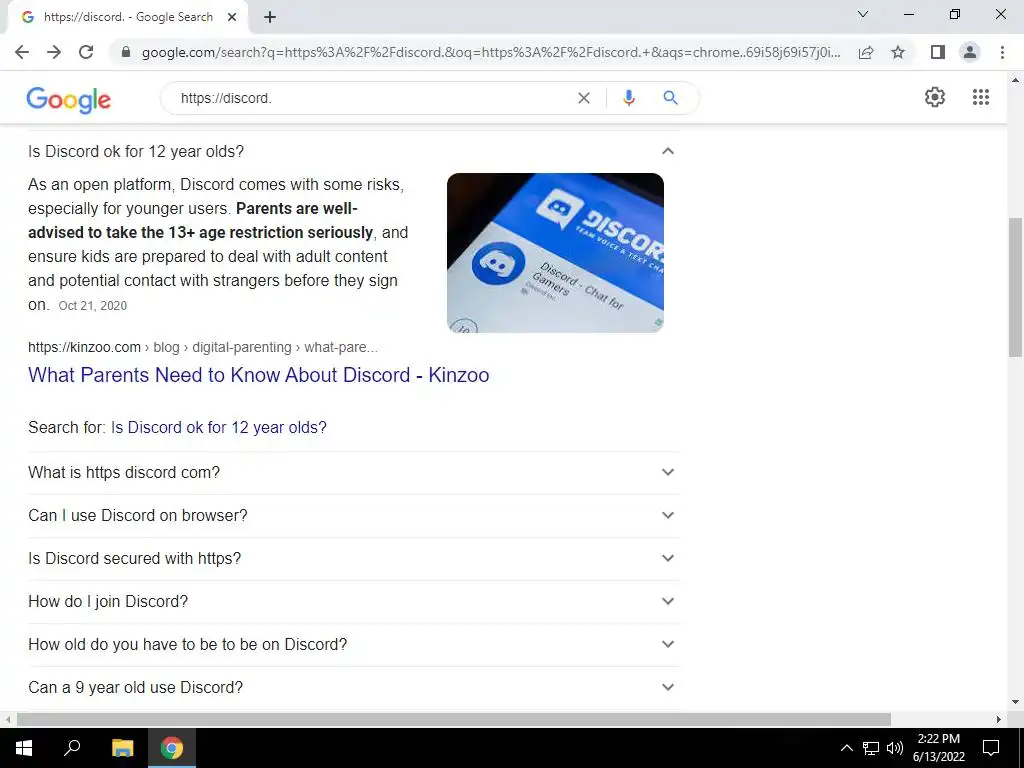This screenshot has width=1024, height=768.
Task: Click 'Oct 21, 2020' date text
Action: pos(93,306)
